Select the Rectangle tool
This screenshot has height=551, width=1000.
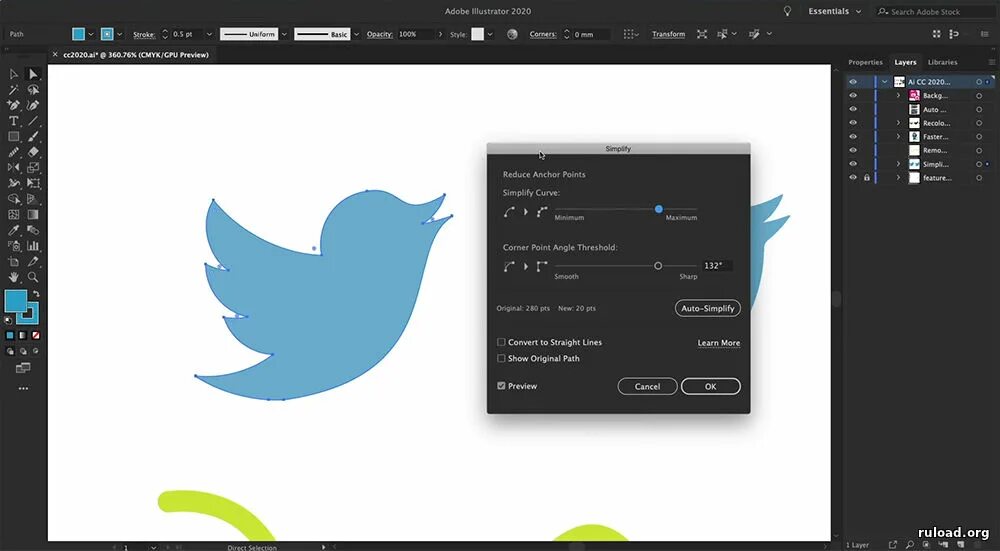(13, 136)
